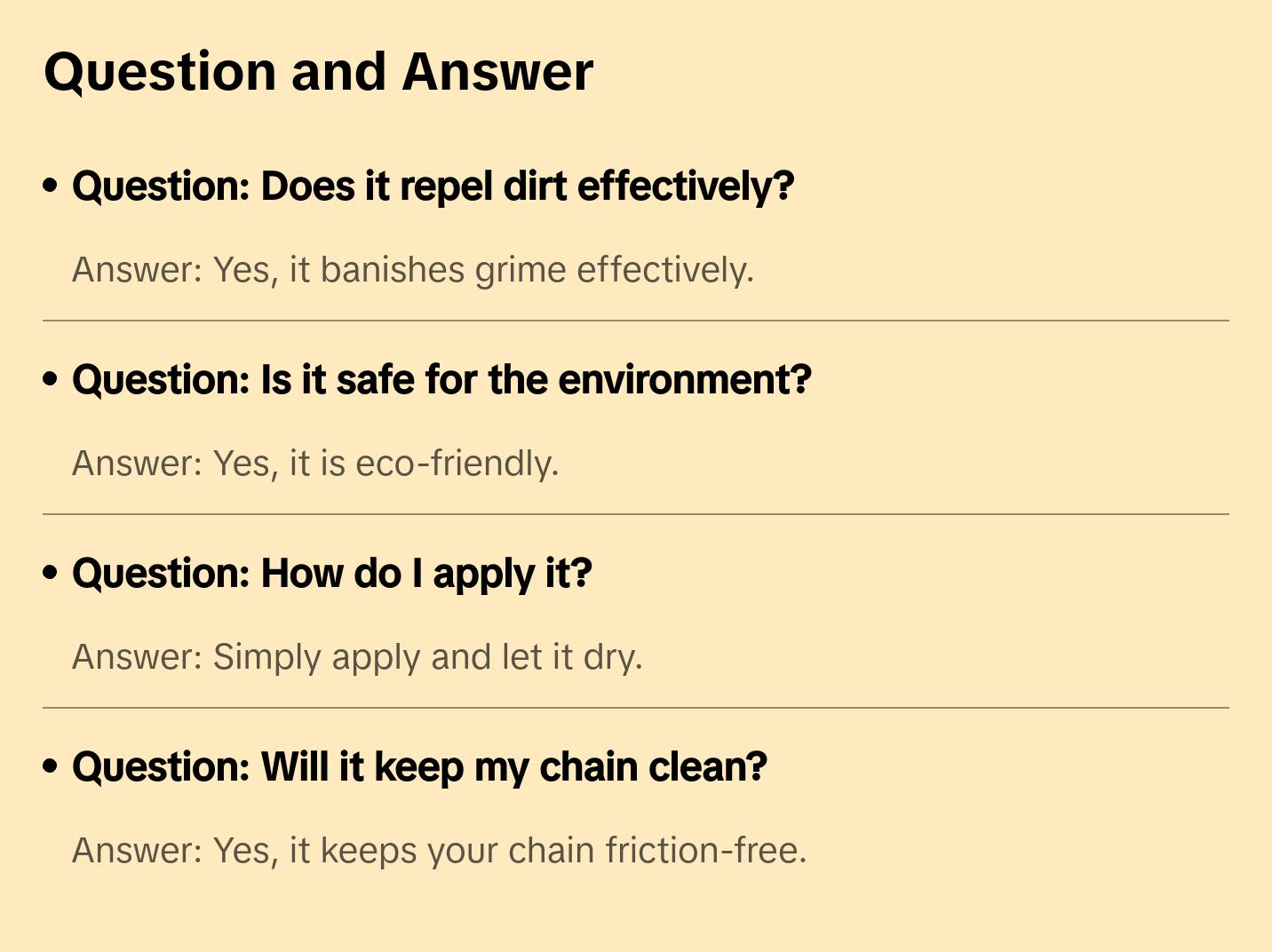Click the word "Simply" in the third answer

tap(266, 658)
